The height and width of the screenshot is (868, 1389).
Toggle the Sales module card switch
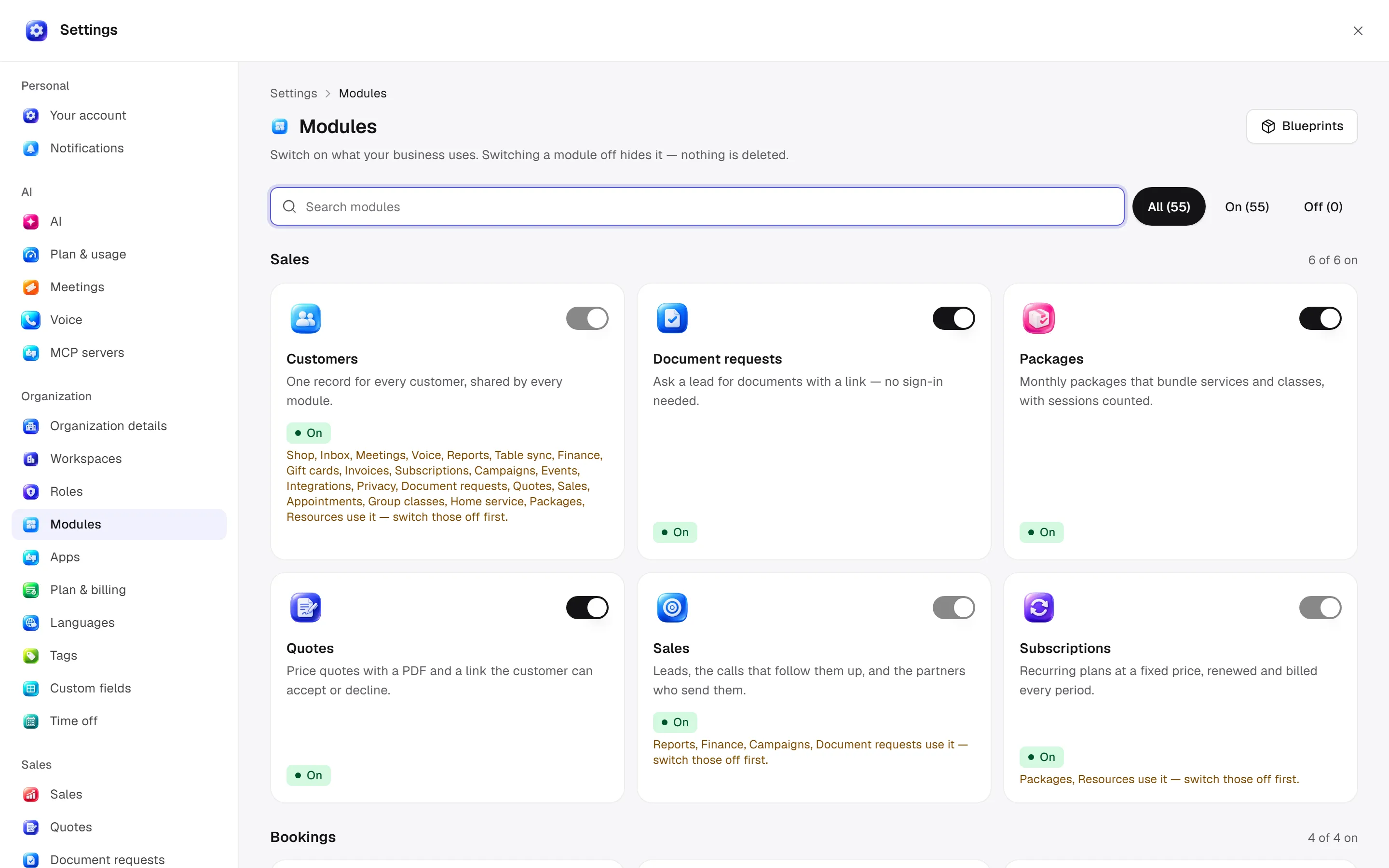click(x=953, y=608)
